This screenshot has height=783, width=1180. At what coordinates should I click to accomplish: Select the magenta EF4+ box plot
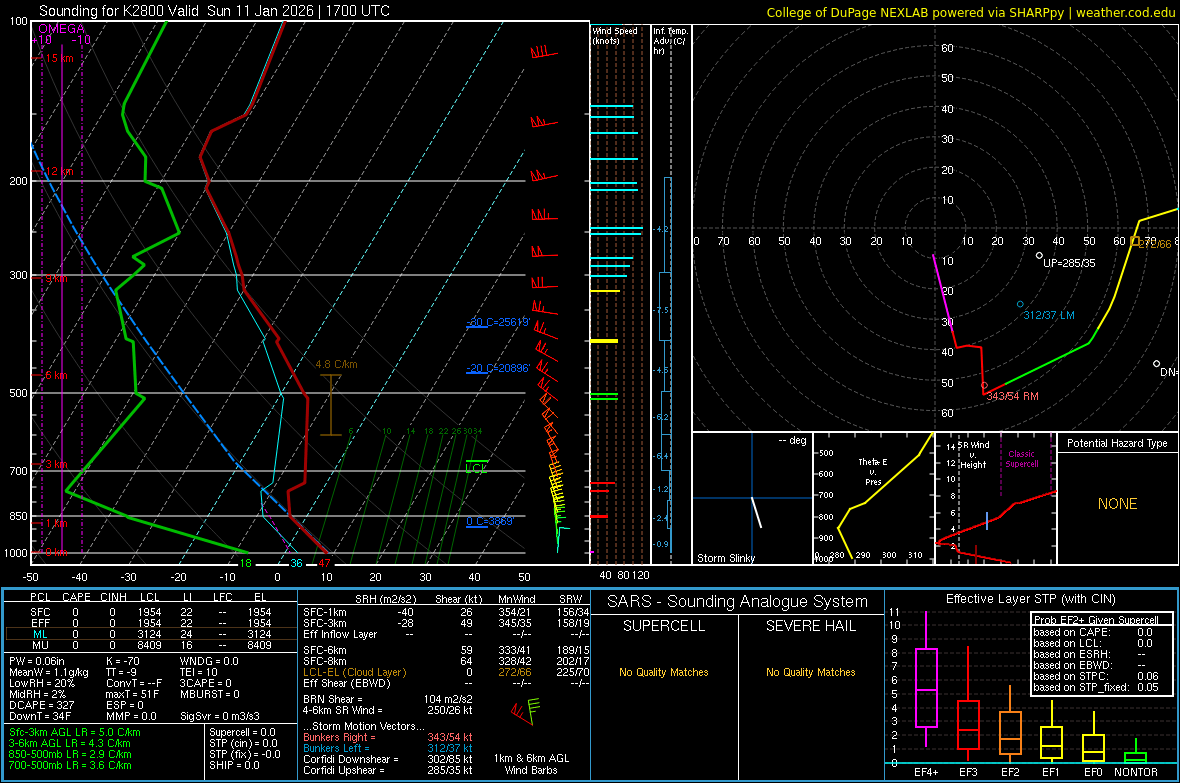(x=926, y=679)
